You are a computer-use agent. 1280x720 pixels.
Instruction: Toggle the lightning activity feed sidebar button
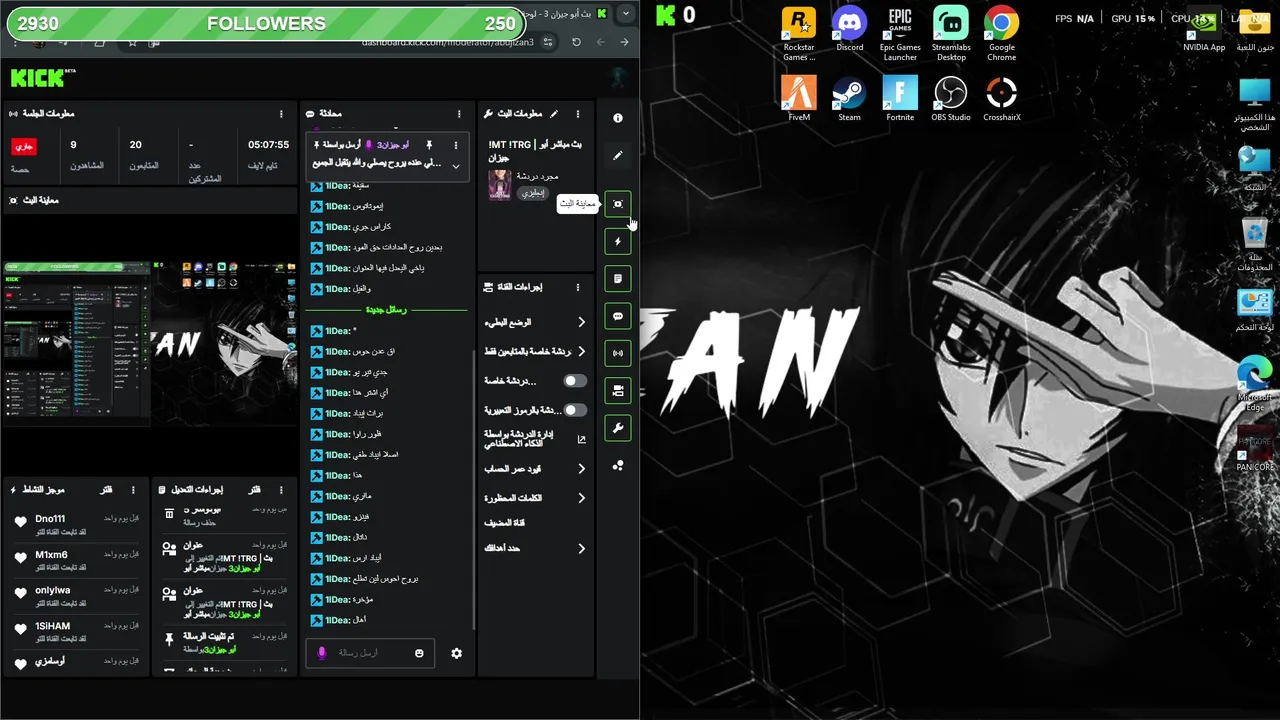(618, 241)
